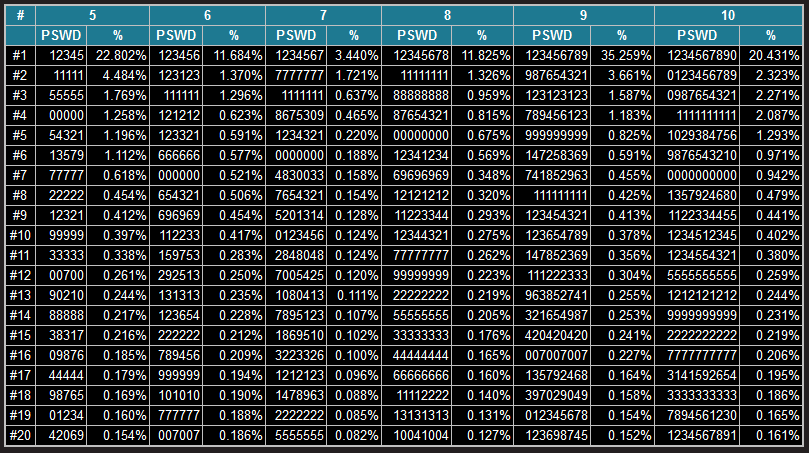Click row label #20
The height and width of the screenshot is (453, 809).
pyautogui.click(x=18, y=435)
